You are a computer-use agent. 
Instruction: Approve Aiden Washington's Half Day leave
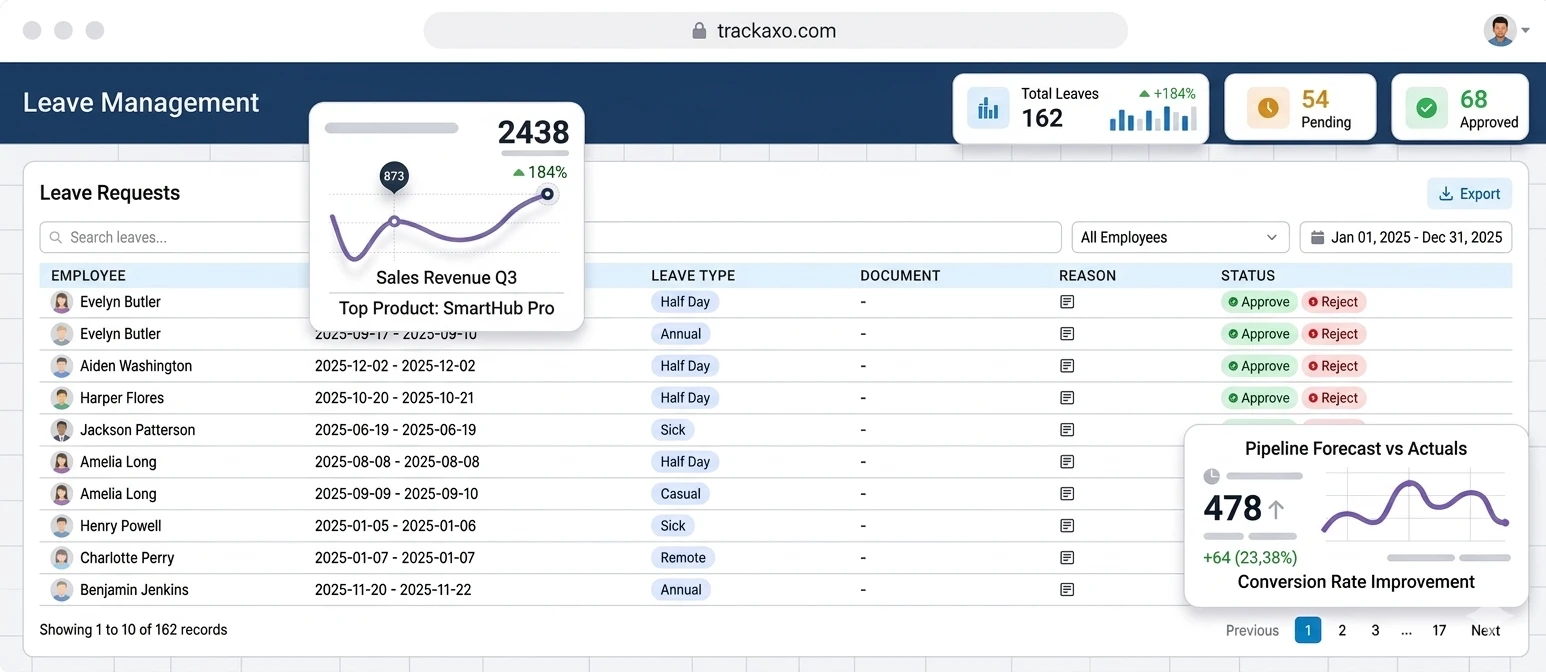click(x=1258, y=365)
